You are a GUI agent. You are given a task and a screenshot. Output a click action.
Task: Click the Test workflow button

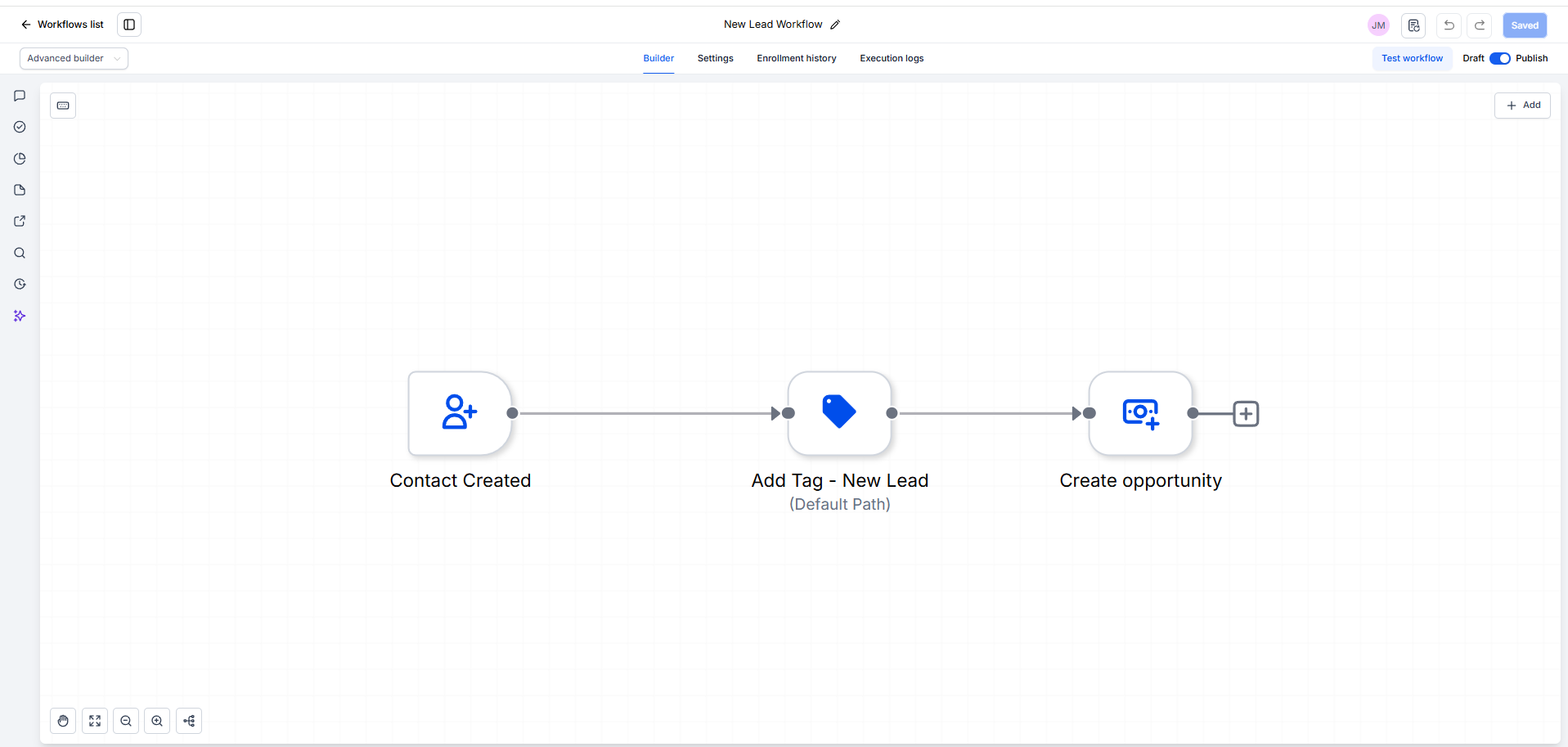click(1413, 58)
